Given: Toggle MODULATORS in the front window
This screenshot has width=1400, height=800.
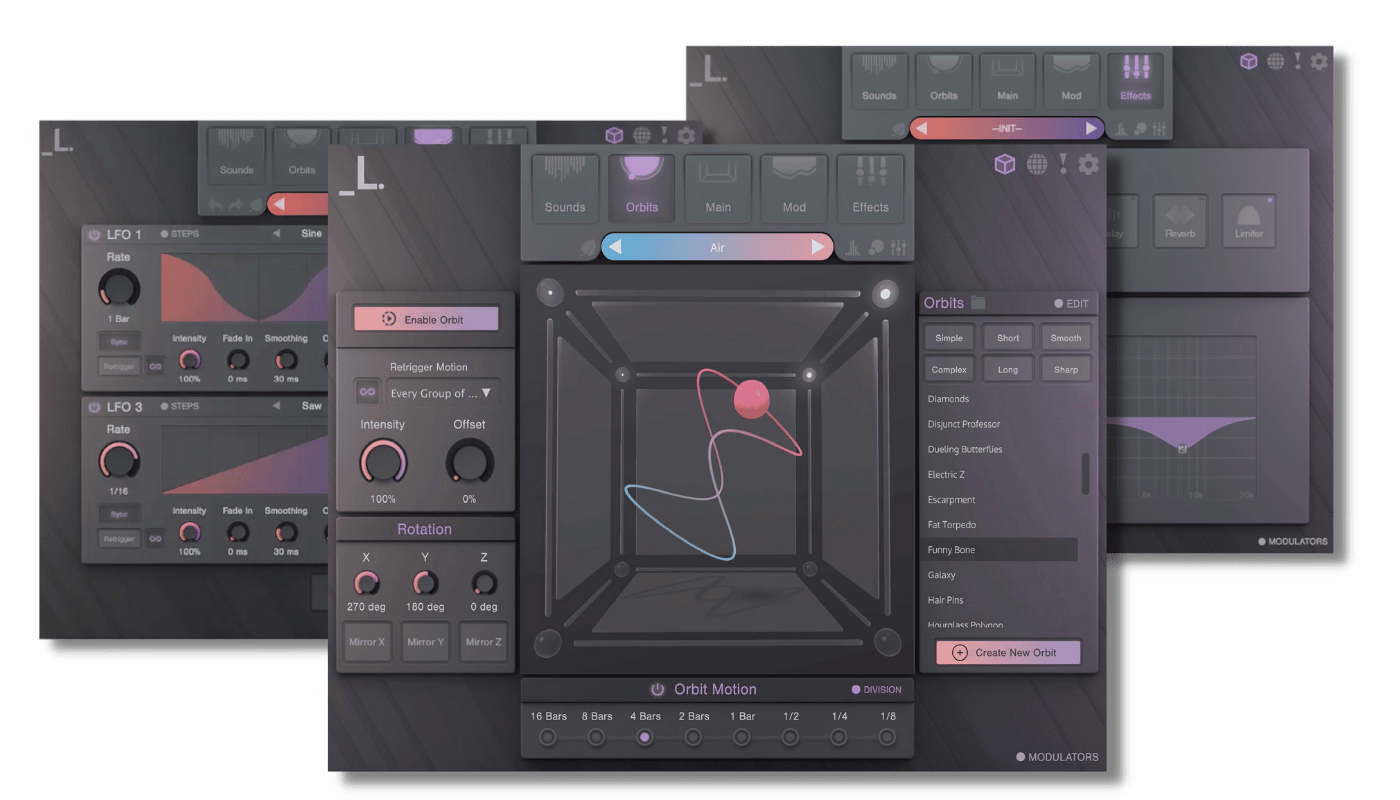Looking at the screenshot, I should coord(1057,757).
